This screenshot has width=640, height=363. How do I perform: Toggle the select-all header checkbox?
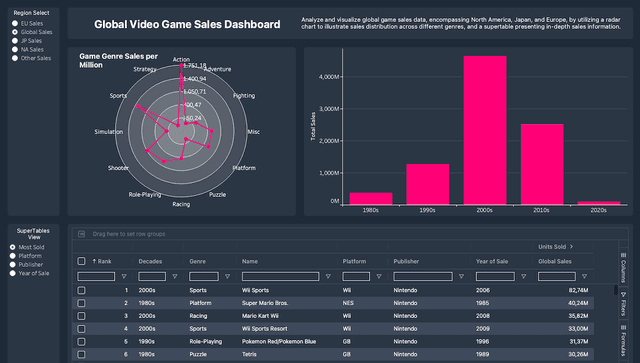[82, 261]
